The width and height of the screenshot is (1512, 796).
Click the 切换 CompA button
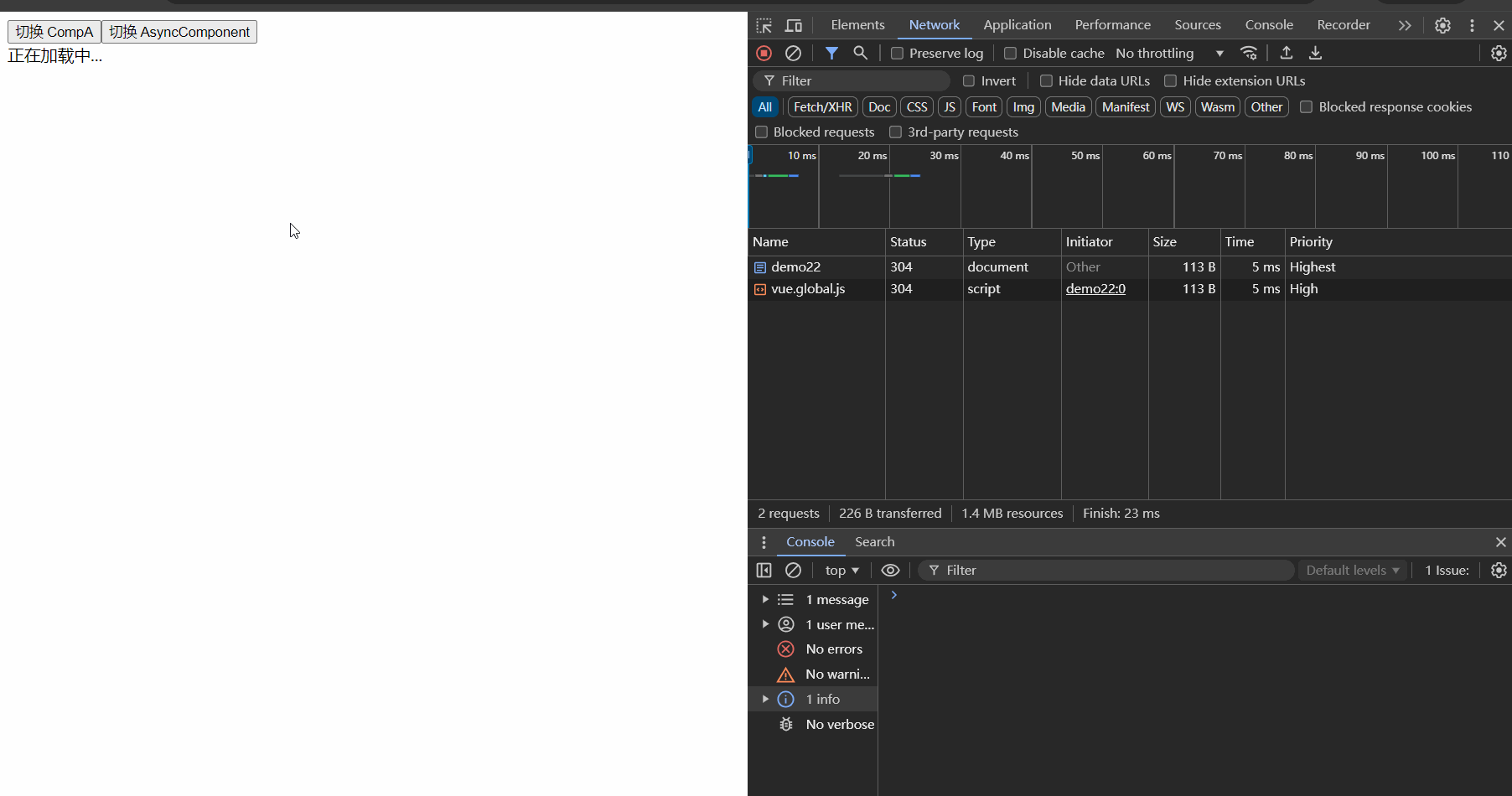pyautogui.click(x=54, y=32)
